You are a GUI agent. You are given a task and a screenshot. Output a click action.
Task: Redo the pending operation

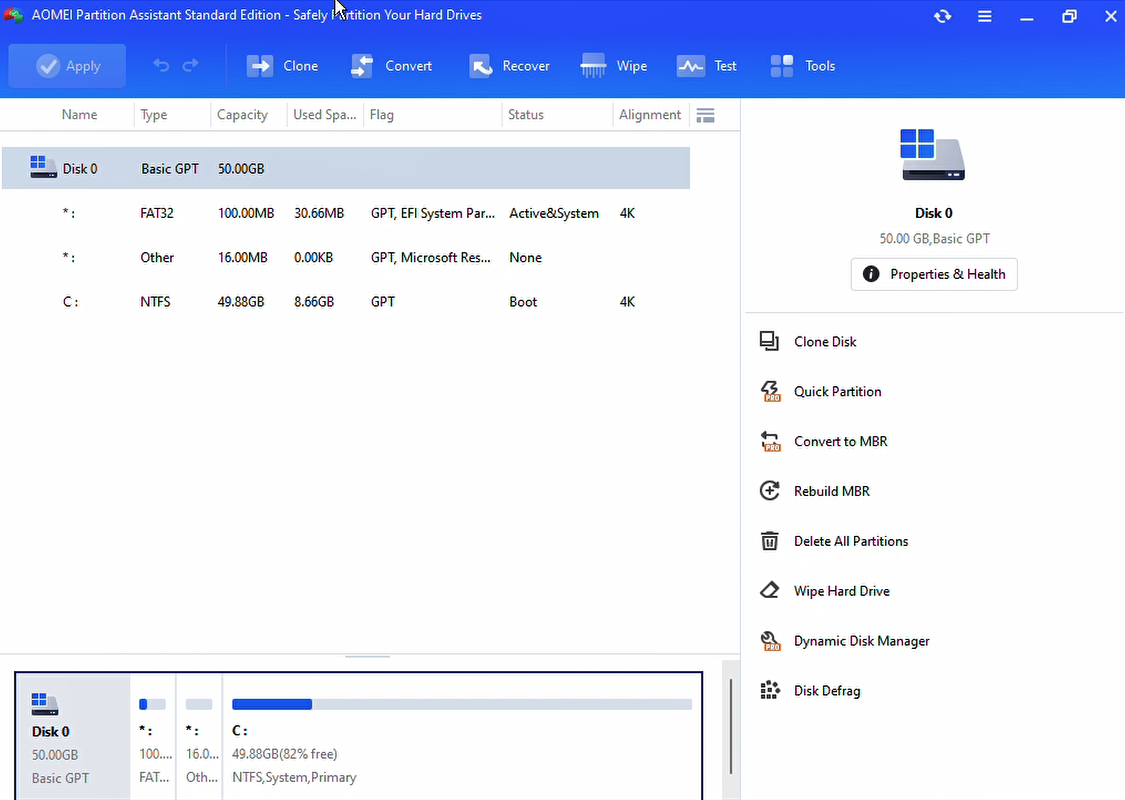click(190, 66)
